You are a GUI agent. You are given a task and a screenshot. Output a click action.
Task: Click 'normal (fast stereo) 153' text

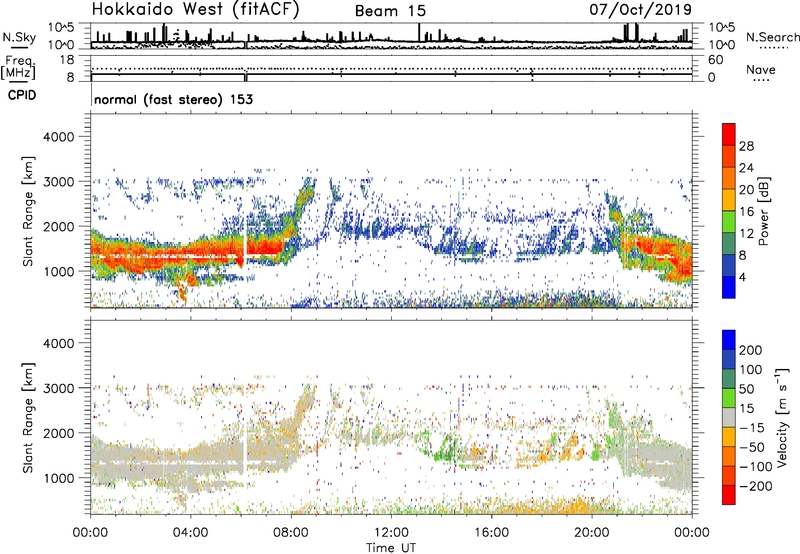pyautogui.click(x=173, y=99)
